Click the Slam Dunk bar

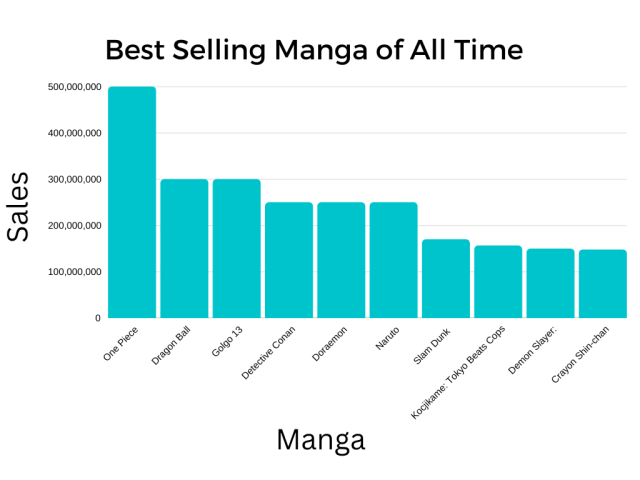tap(445, 278)
